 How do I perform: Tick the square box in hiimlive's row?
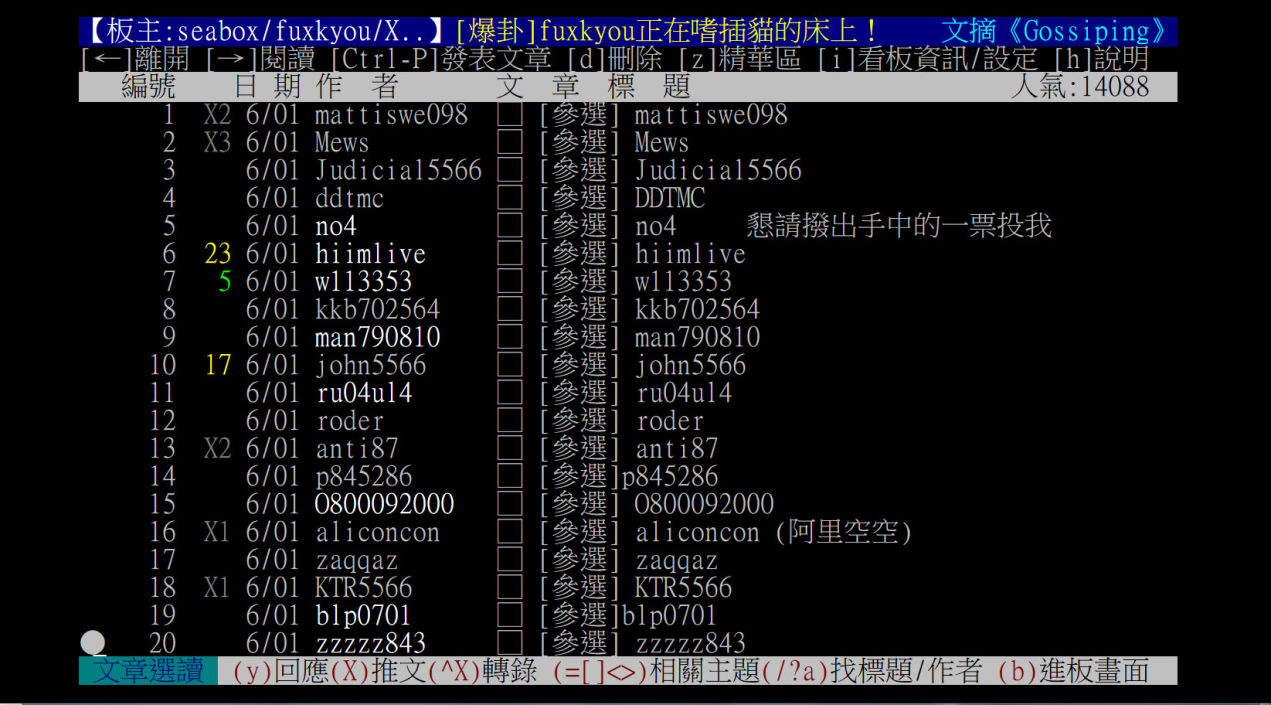510,254
